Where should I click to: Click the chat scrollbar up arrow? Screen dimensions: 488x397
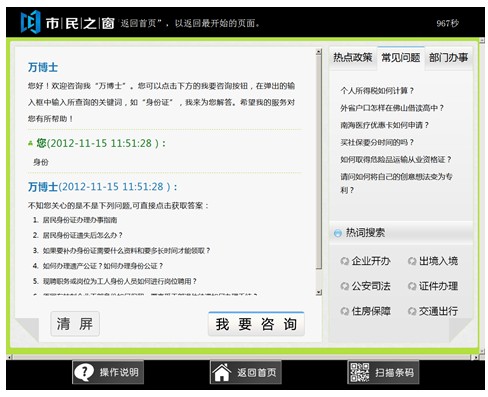point(319,52)
